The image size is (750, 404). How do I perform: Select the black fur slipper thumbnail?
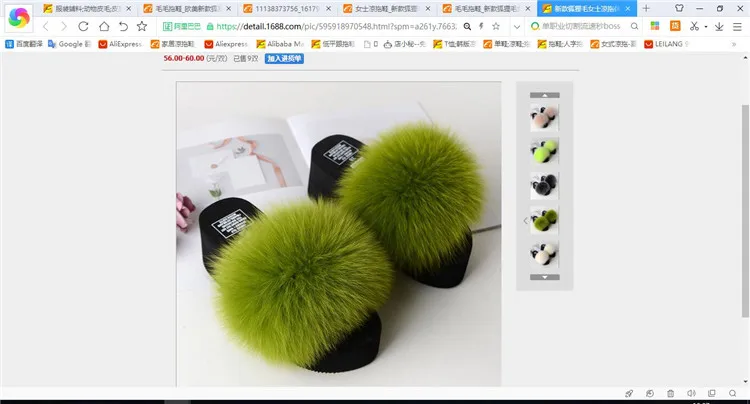point(544,186)
